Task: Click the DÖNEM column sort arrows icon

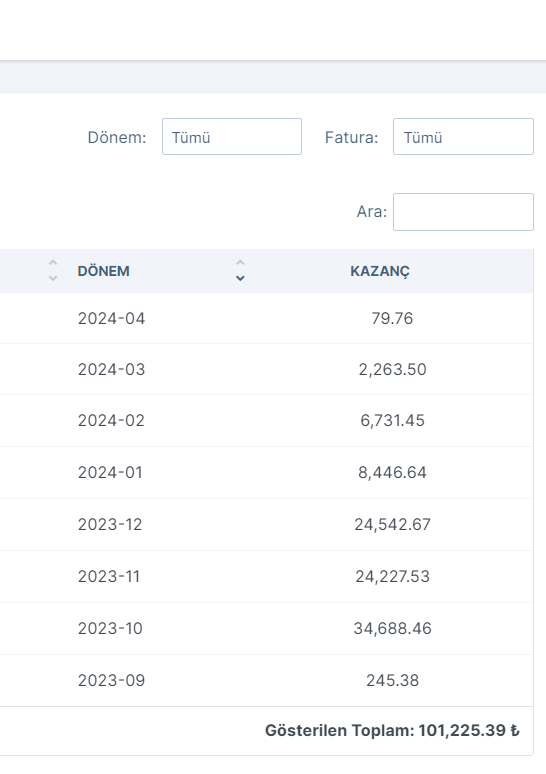Action: 240,271
